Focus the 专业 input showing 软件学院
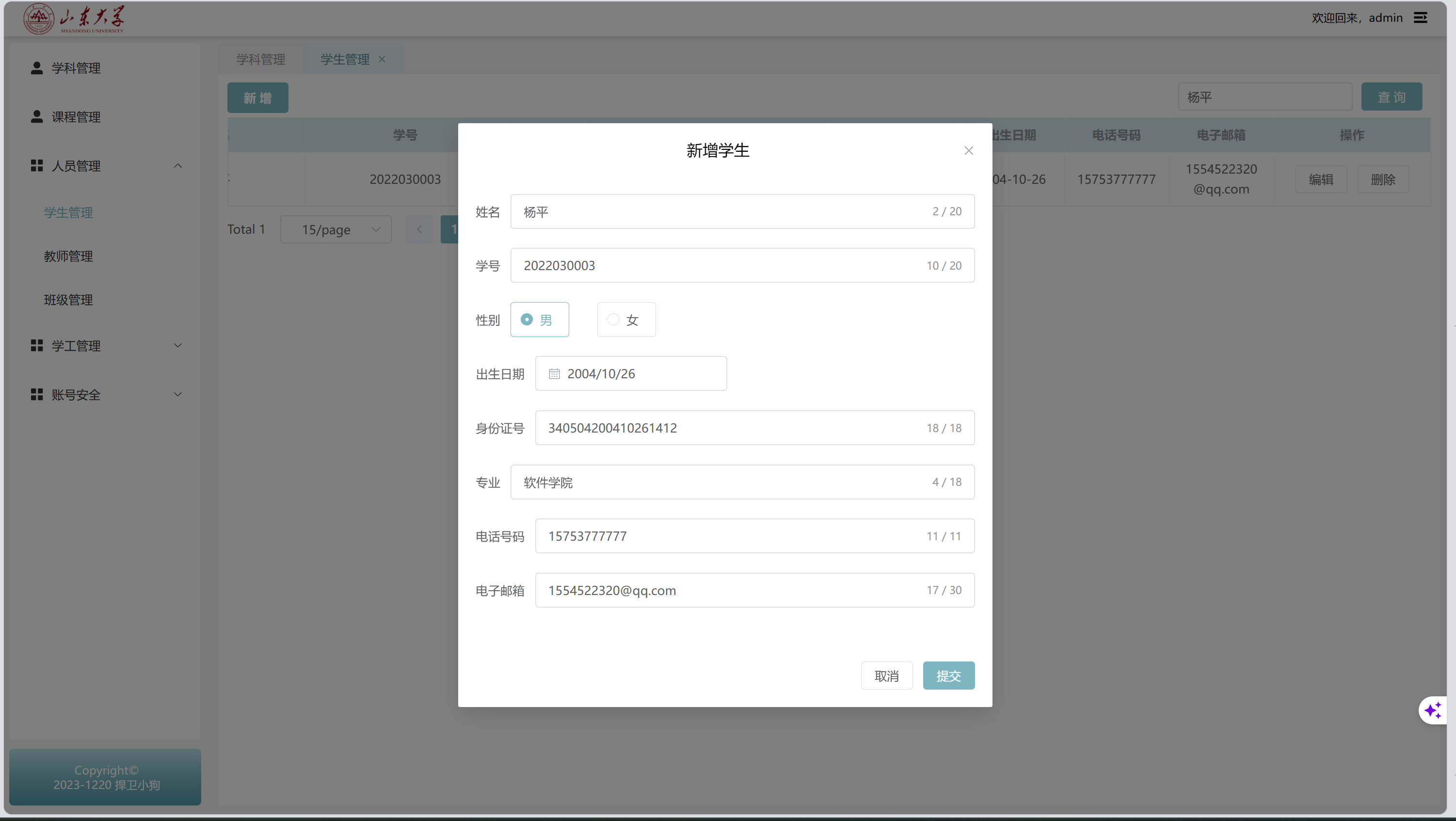1456x821 pixels. point(742,482)
